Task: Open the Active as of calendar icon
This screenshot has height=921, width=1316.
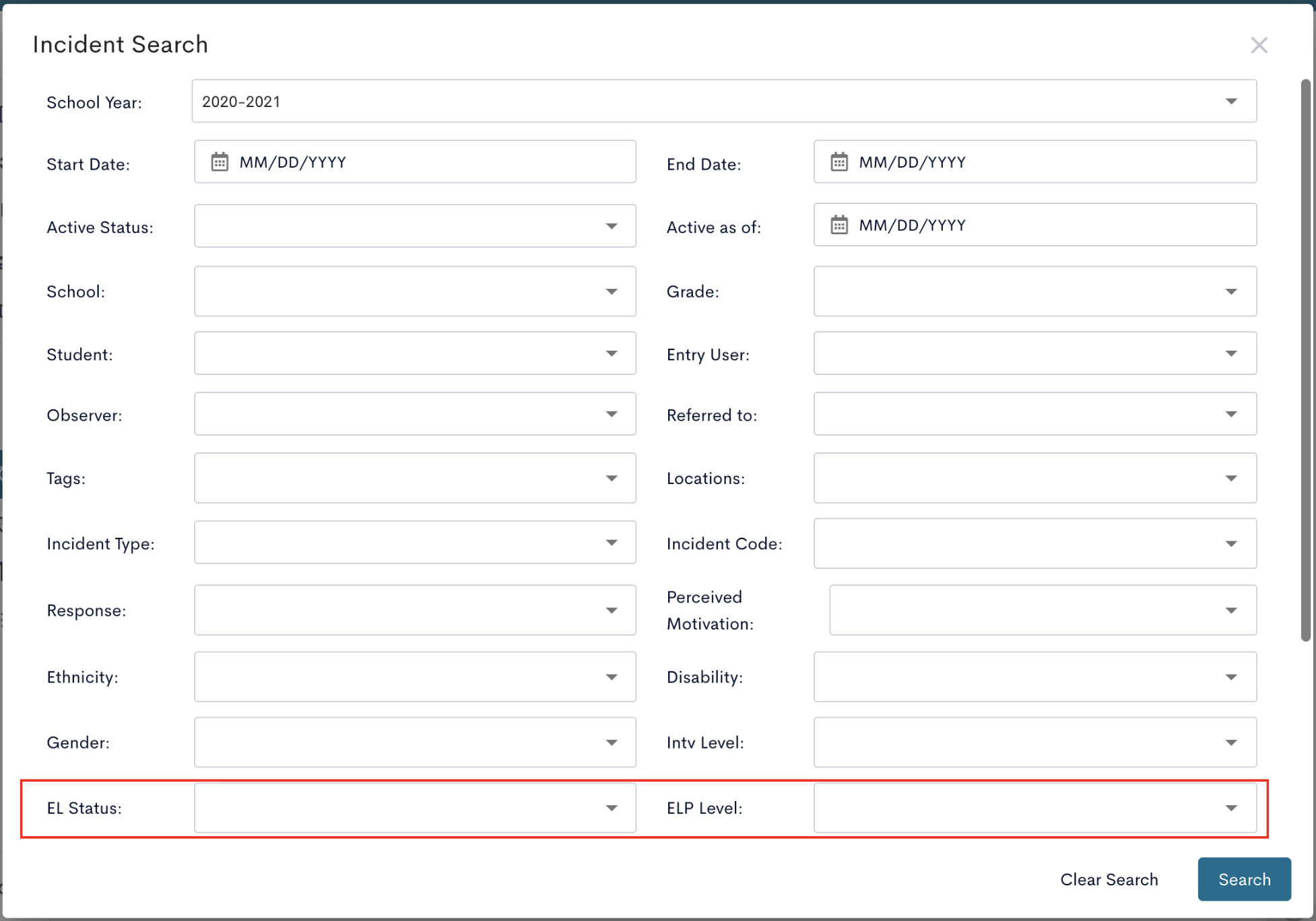Action: [839, 225]
